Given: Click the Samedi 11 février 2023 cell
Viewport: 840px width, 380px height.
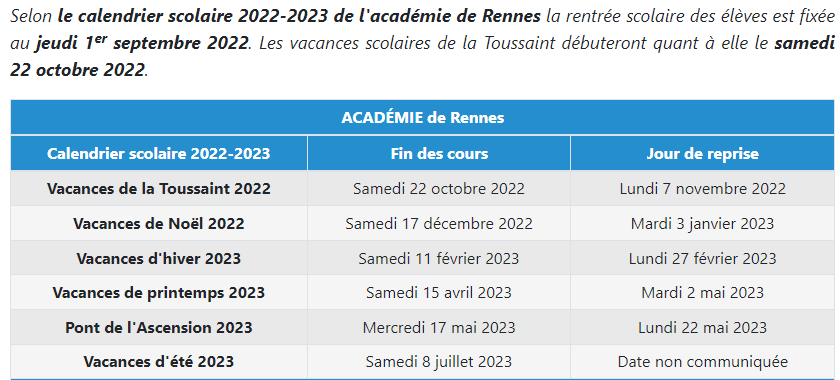Looking at the screenshot, I should tap(439, 258).
